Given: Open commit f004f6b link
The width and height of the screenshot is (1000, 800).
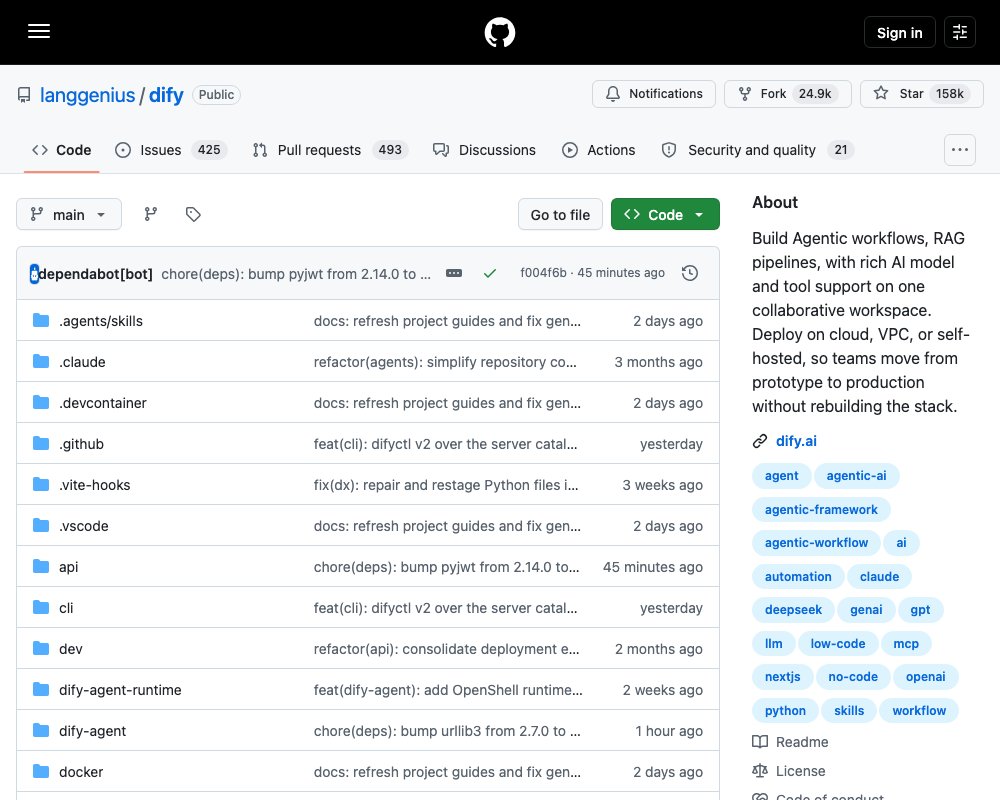Looking at the screenshot, I should [x=543, y=272].
